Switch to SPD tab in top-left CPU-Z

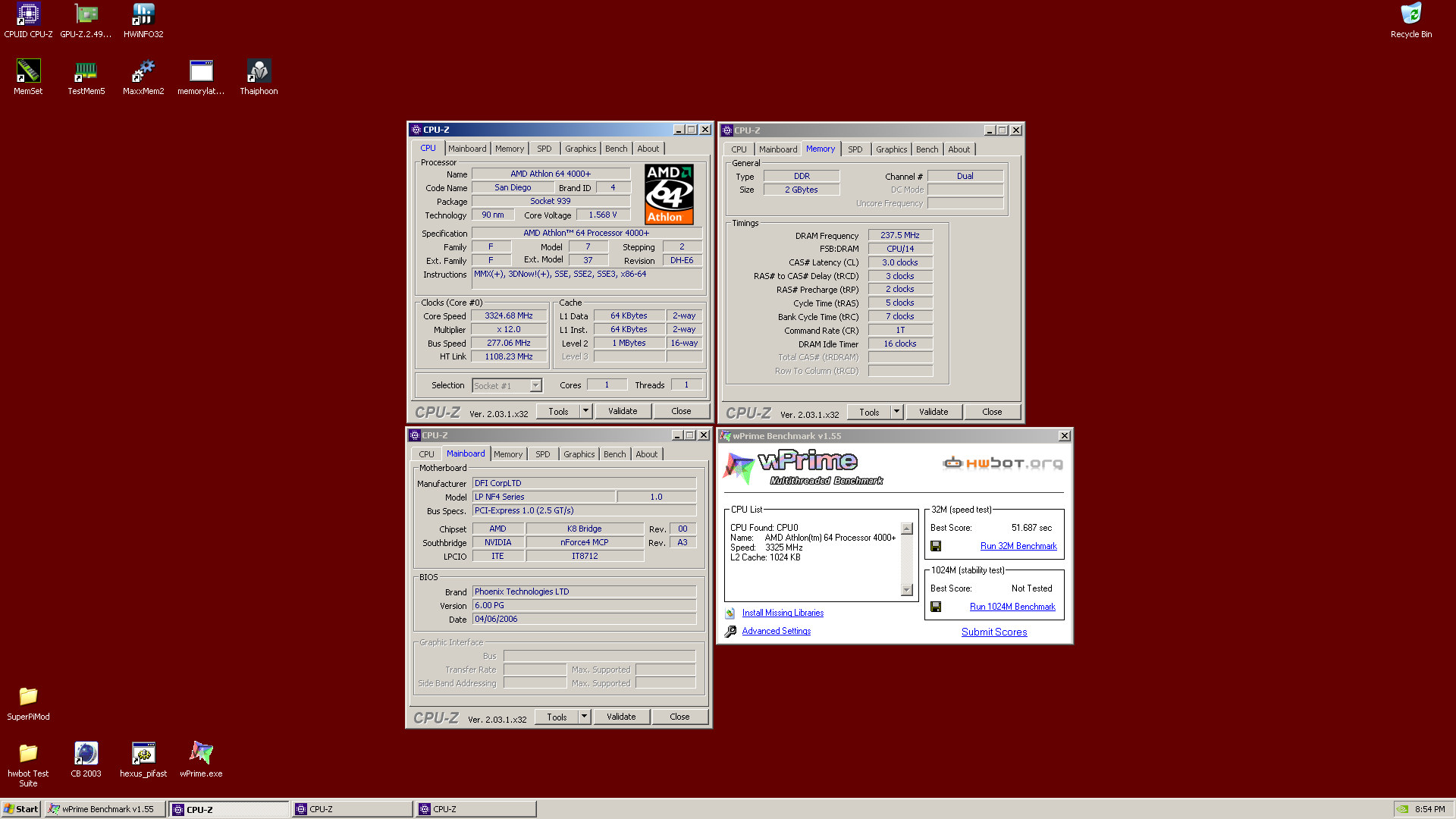[x=544, y=149]
